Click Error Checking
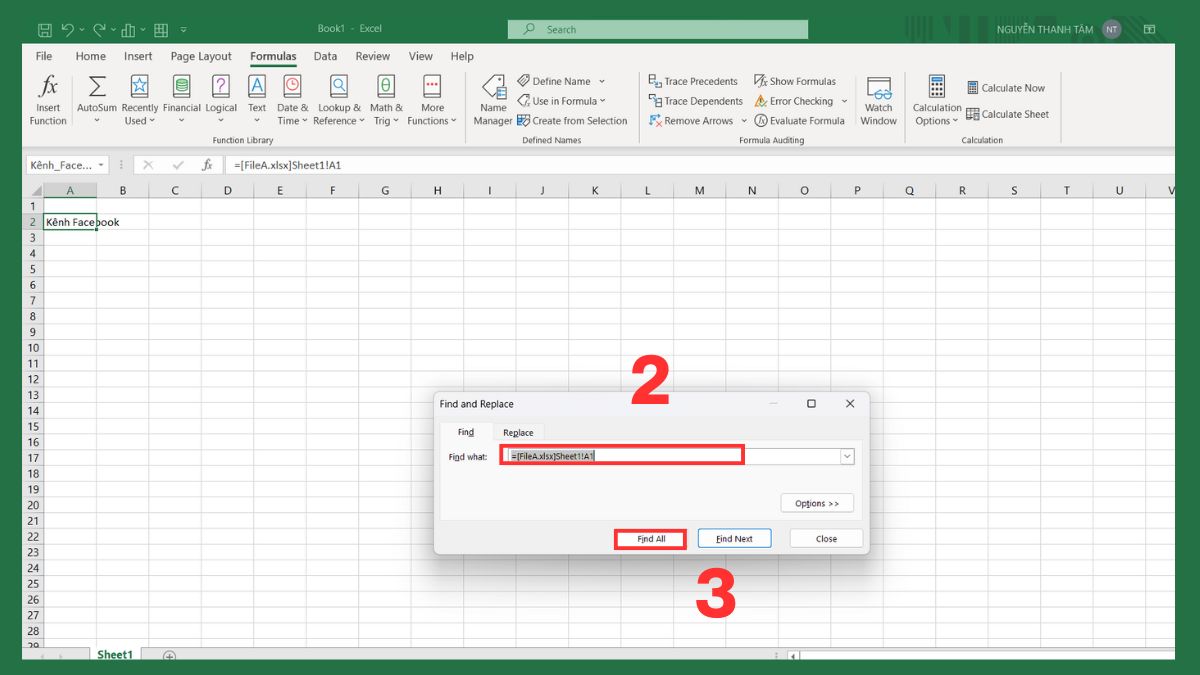Image resolution: width=1200 pixels, height=675 pixels. (x=794, y=101)
